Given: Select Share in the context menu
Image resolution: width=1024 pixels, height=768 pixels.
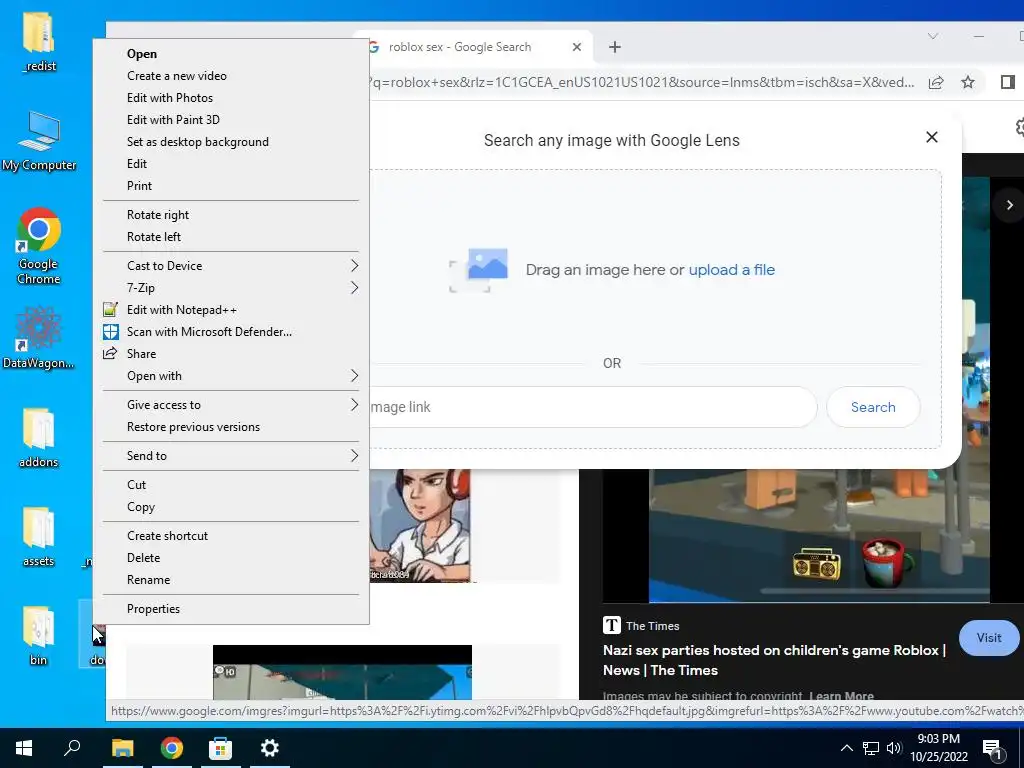Looking at the screenshot, I should click(231, 353).
